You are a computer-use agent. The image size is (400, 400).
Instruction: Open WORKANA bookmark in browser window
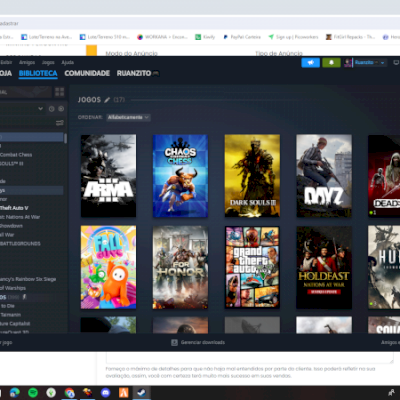click(x=162, y=37)
